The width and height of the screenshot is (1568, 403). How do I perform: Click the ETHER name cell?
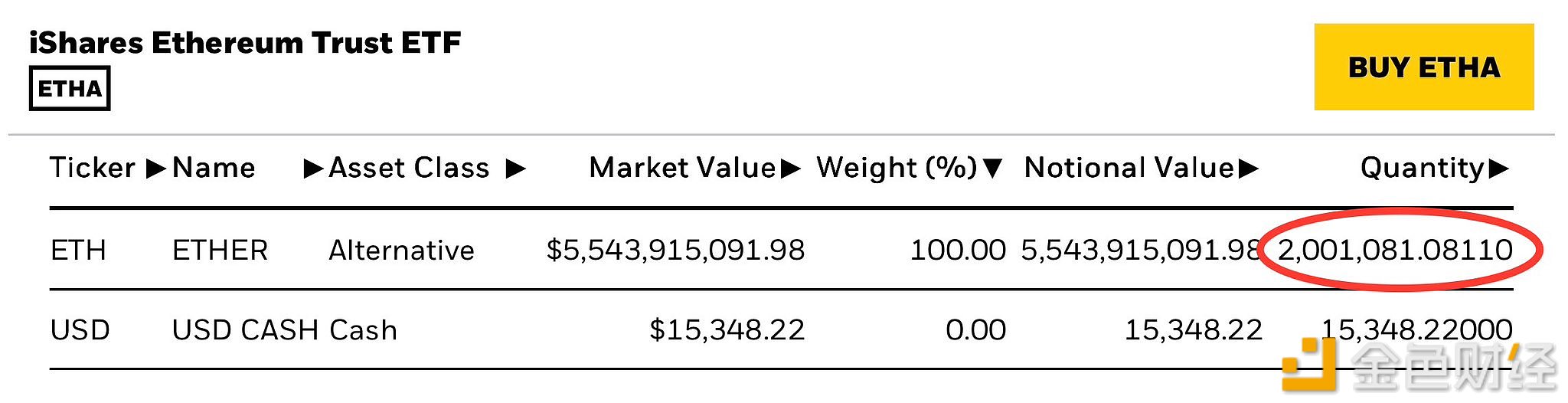point(220,251)
